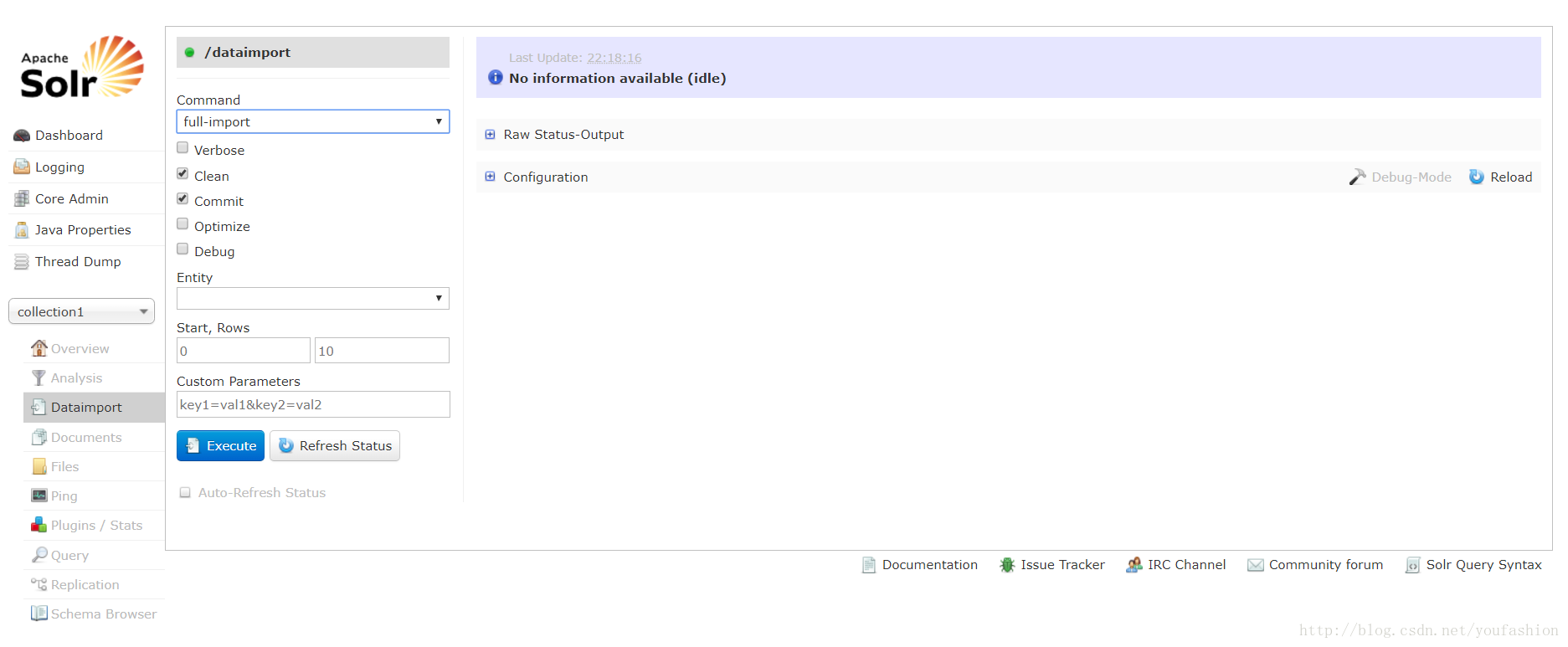Image resolution: width=1568 pixels, height=647 pixels.
Task: Click the Thread Dump icon
Action: tap(22, 262)
